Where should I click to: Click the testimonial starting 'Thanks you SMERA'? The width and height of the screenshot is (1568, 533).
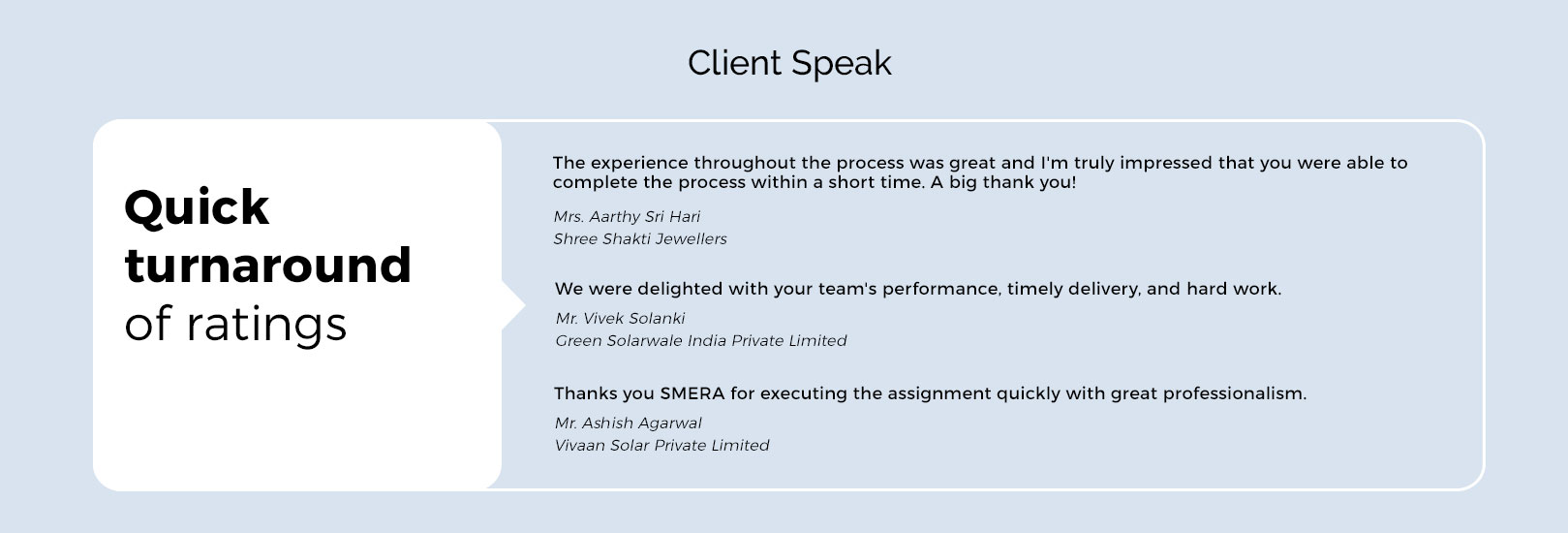coord(930,393)
